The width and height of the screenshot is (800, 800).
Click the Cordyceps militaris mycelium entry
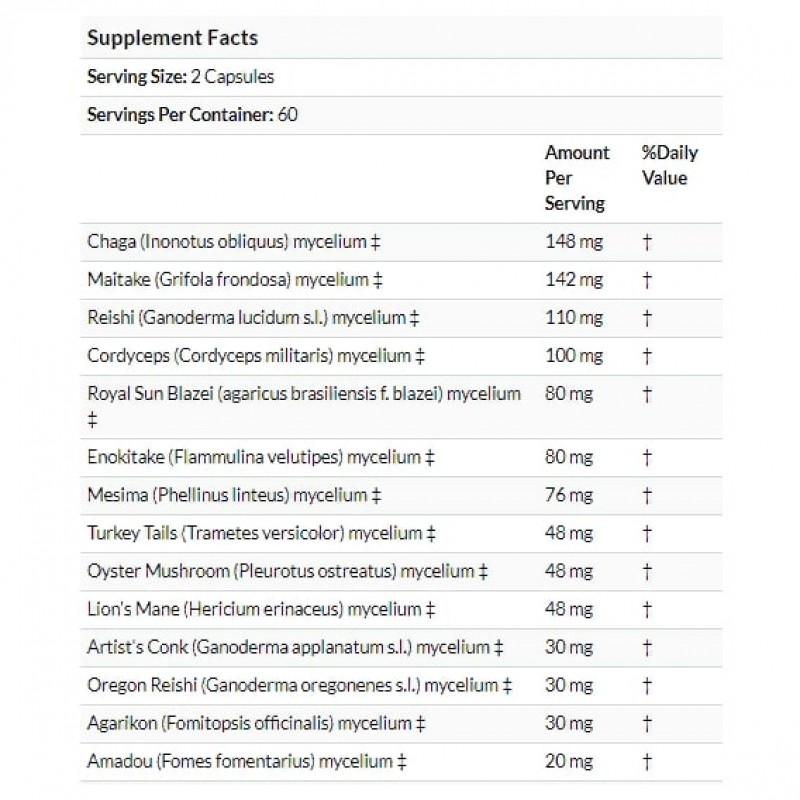pyautogui.click(x=256, y=356)
